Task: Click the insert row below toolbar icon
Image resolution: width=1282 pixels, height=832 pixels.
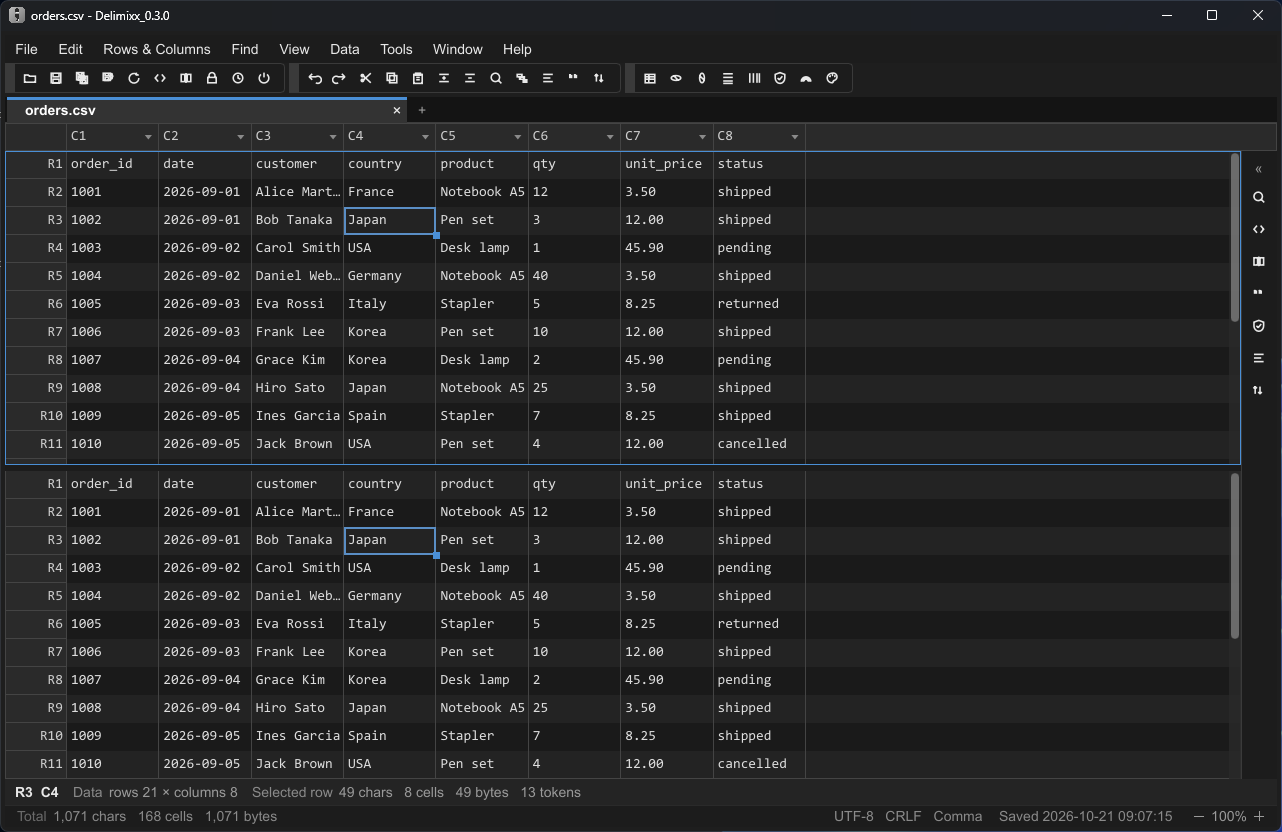Action: [x=470, y=78]
